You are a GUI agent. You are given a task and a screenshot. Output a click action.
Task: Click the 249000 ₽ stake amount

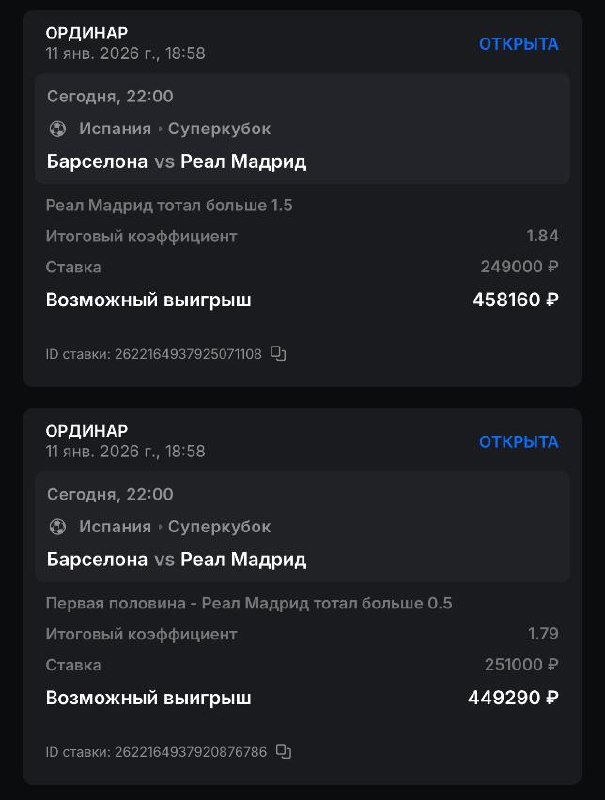pyautogui.click(x=519, y=267)
